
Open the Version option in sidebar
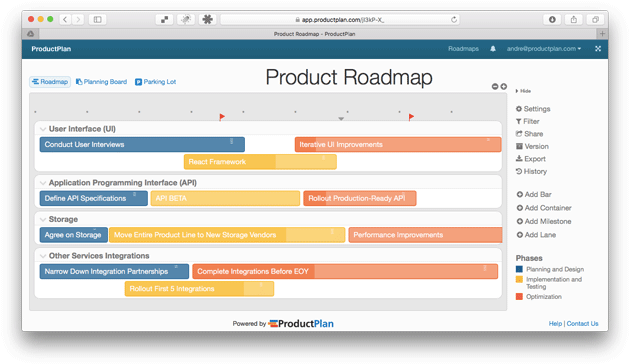(532, 146)
